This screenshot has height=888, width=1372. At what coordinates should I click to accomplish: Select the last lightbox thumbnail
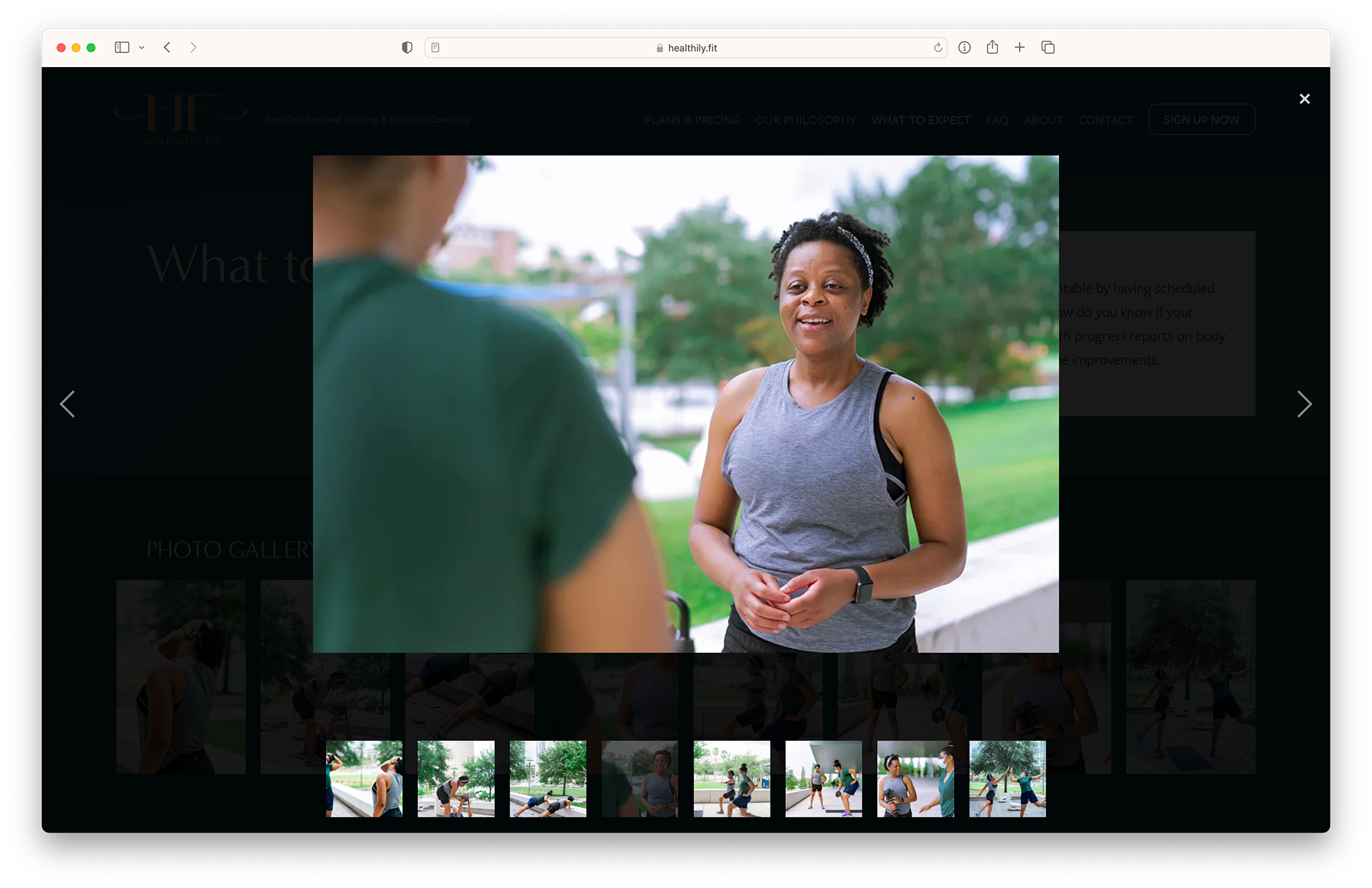pos(1008,779)
